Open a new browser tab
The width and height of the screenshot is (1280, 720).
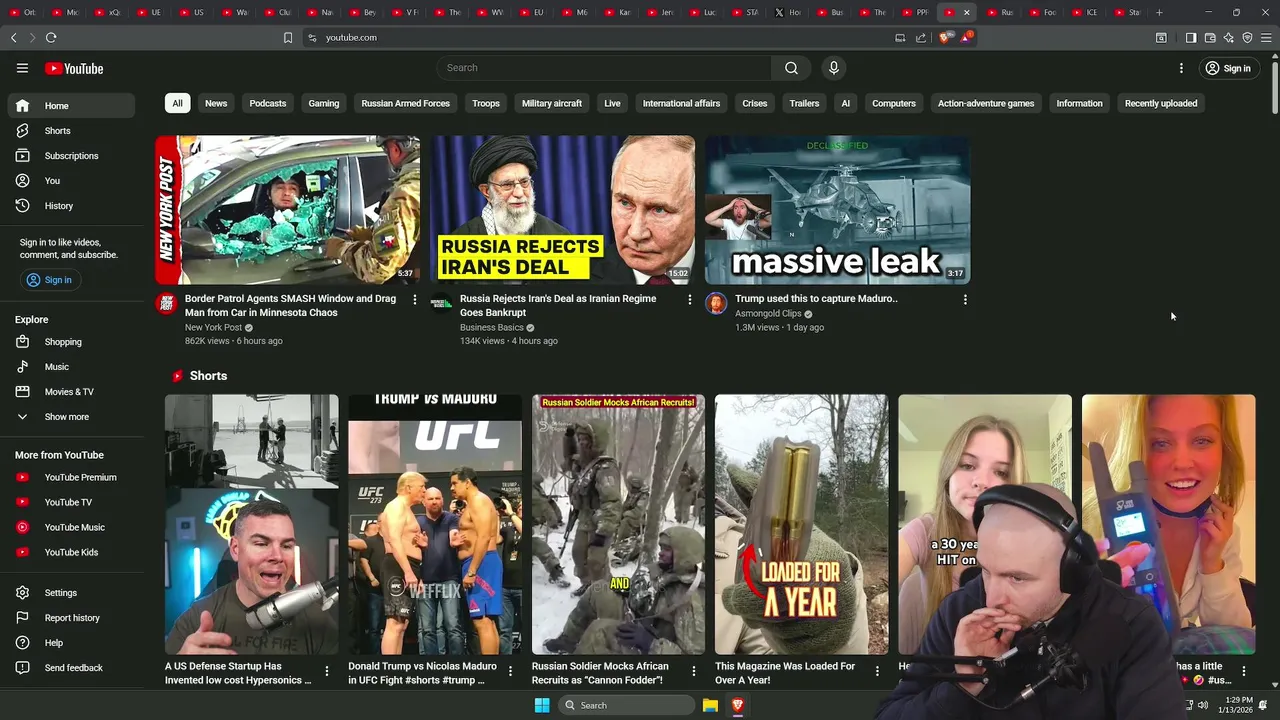coord(1160,12)
